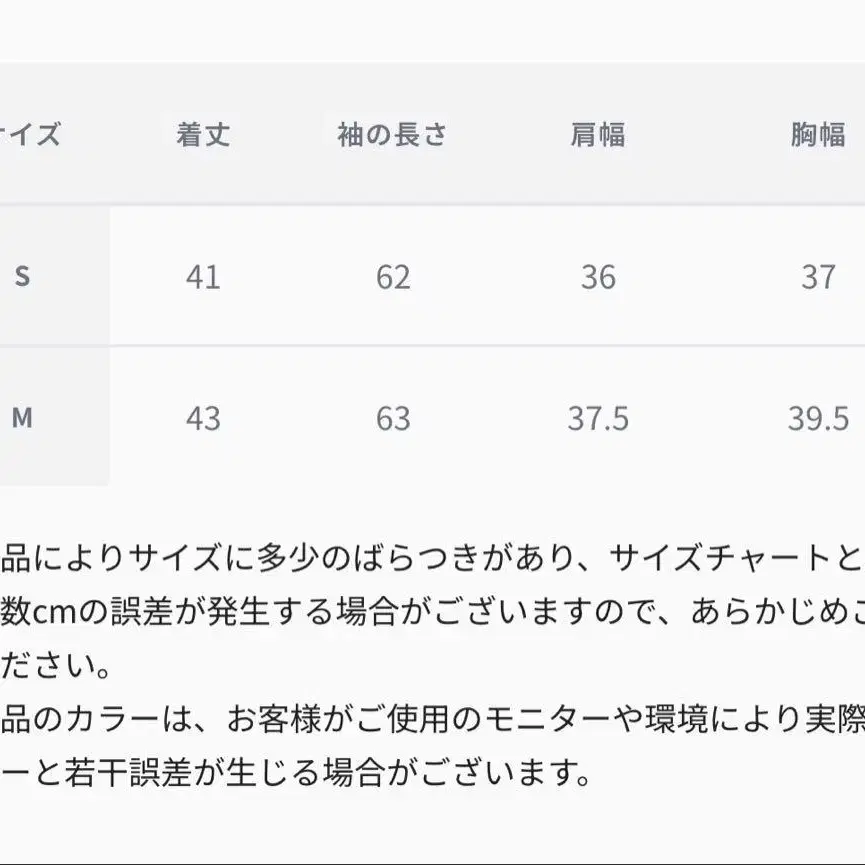Click the shoulder width value 37.5

click(598, 418)
